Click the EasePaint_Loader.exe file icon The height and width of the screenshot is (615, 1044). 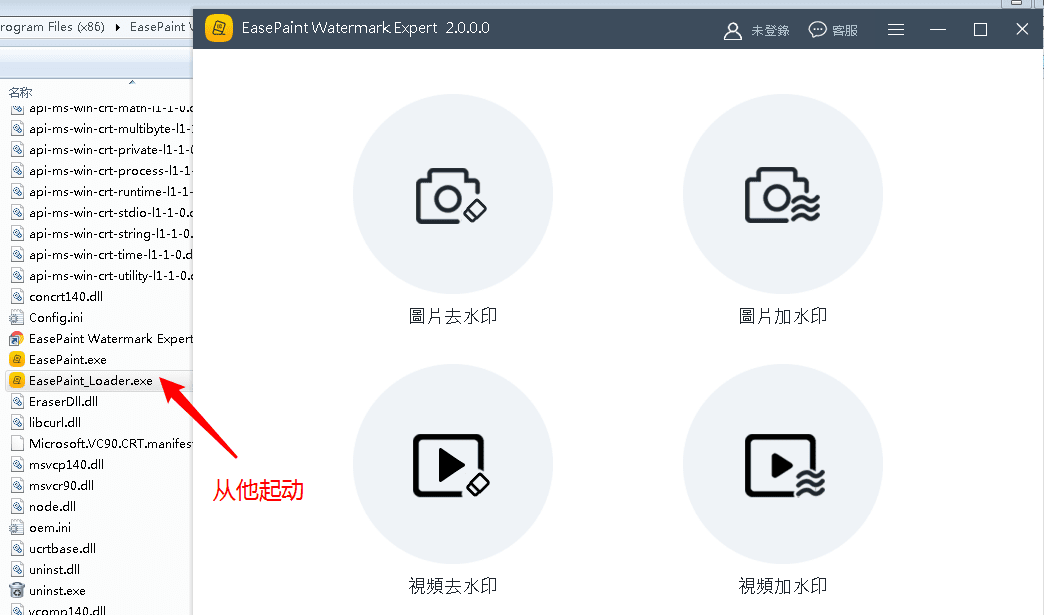click(17, 381)
